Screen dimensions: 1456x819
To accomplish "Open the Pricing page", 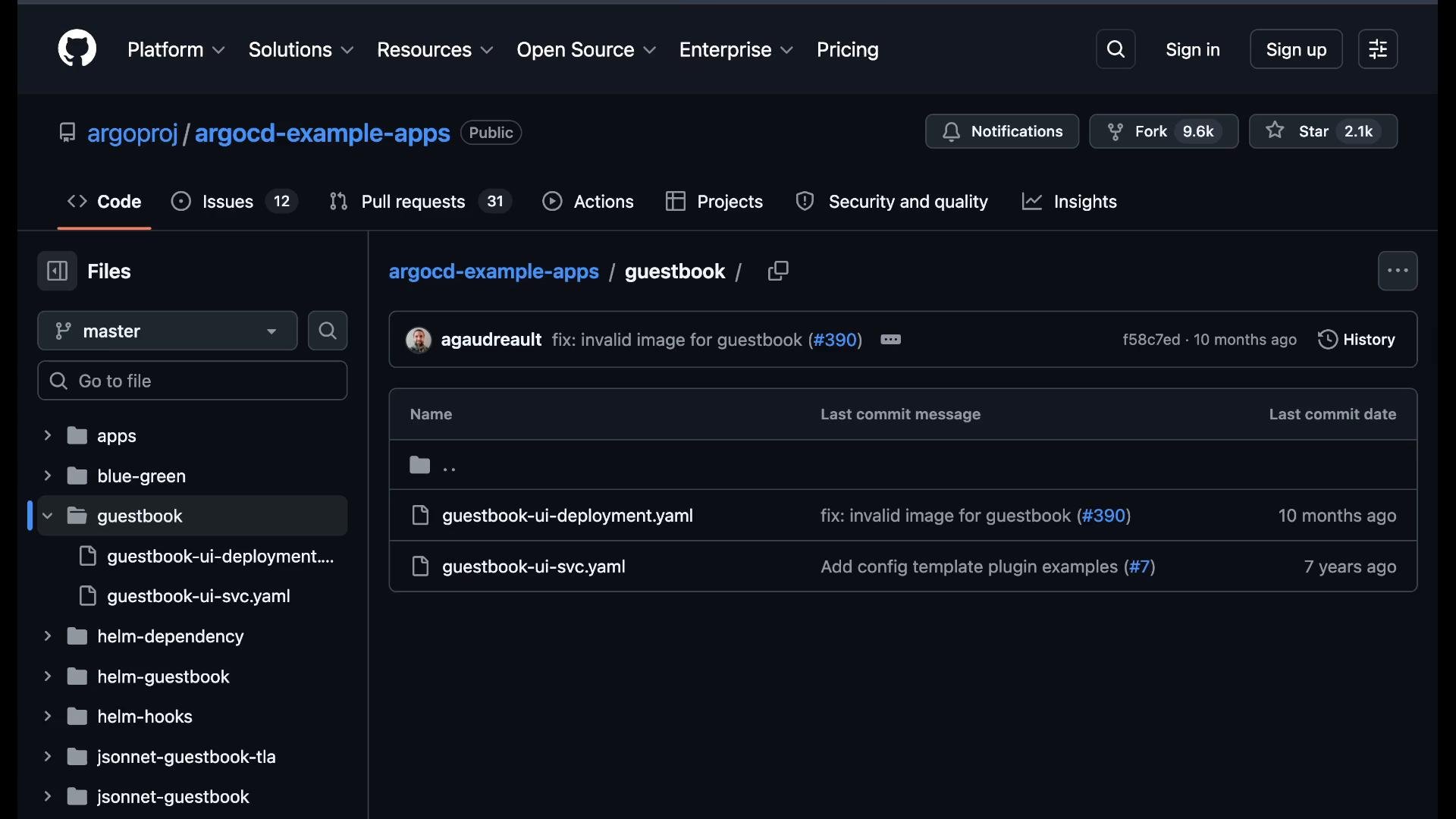I will [847, 50].
